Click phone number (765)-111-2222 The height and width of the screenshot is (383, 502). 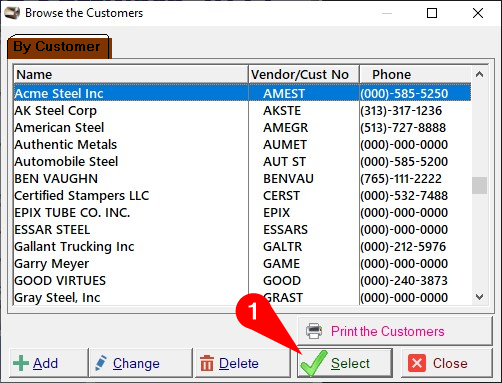point(401,178)
